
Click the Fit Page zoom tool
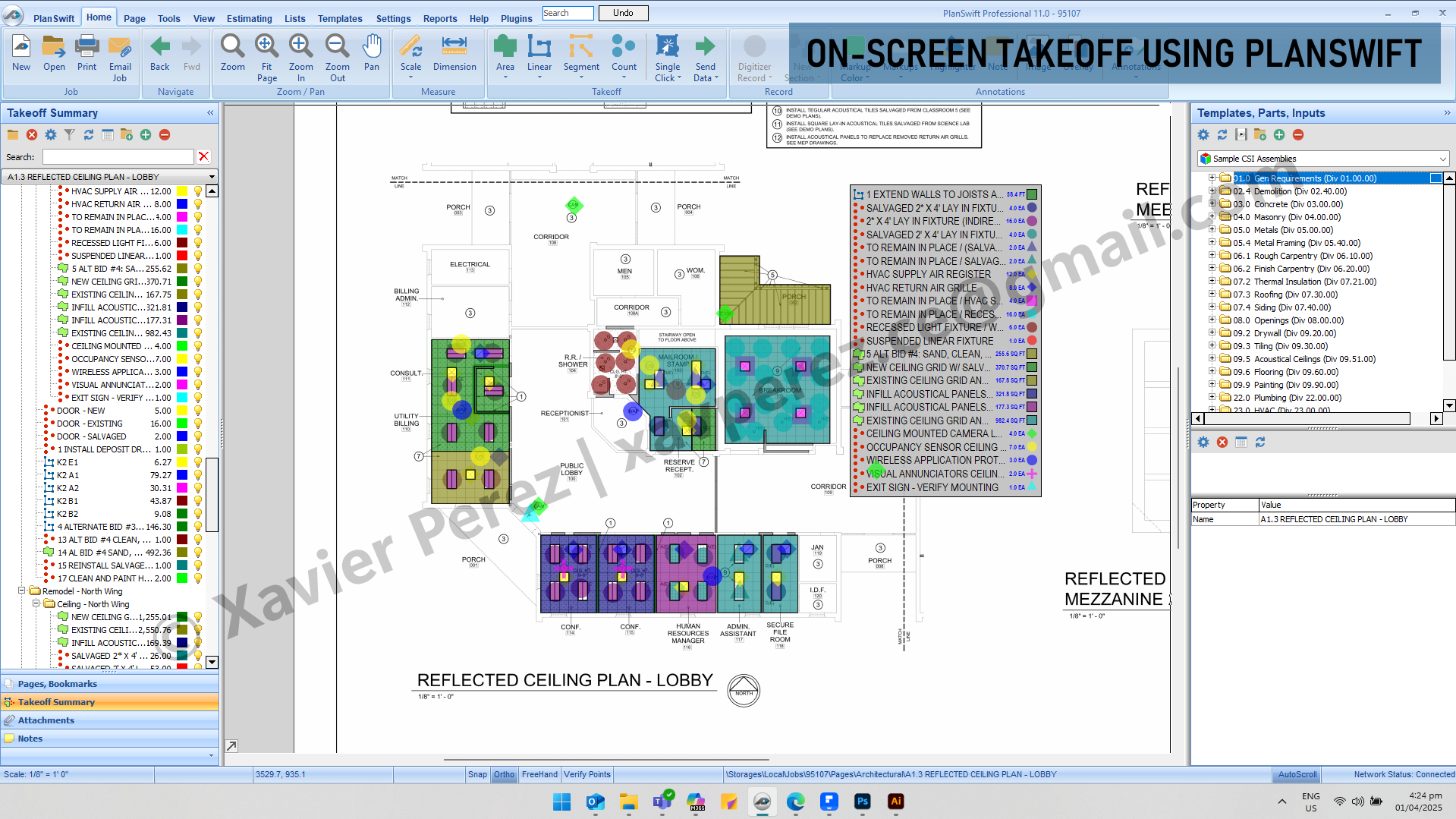tap(266, 58)
